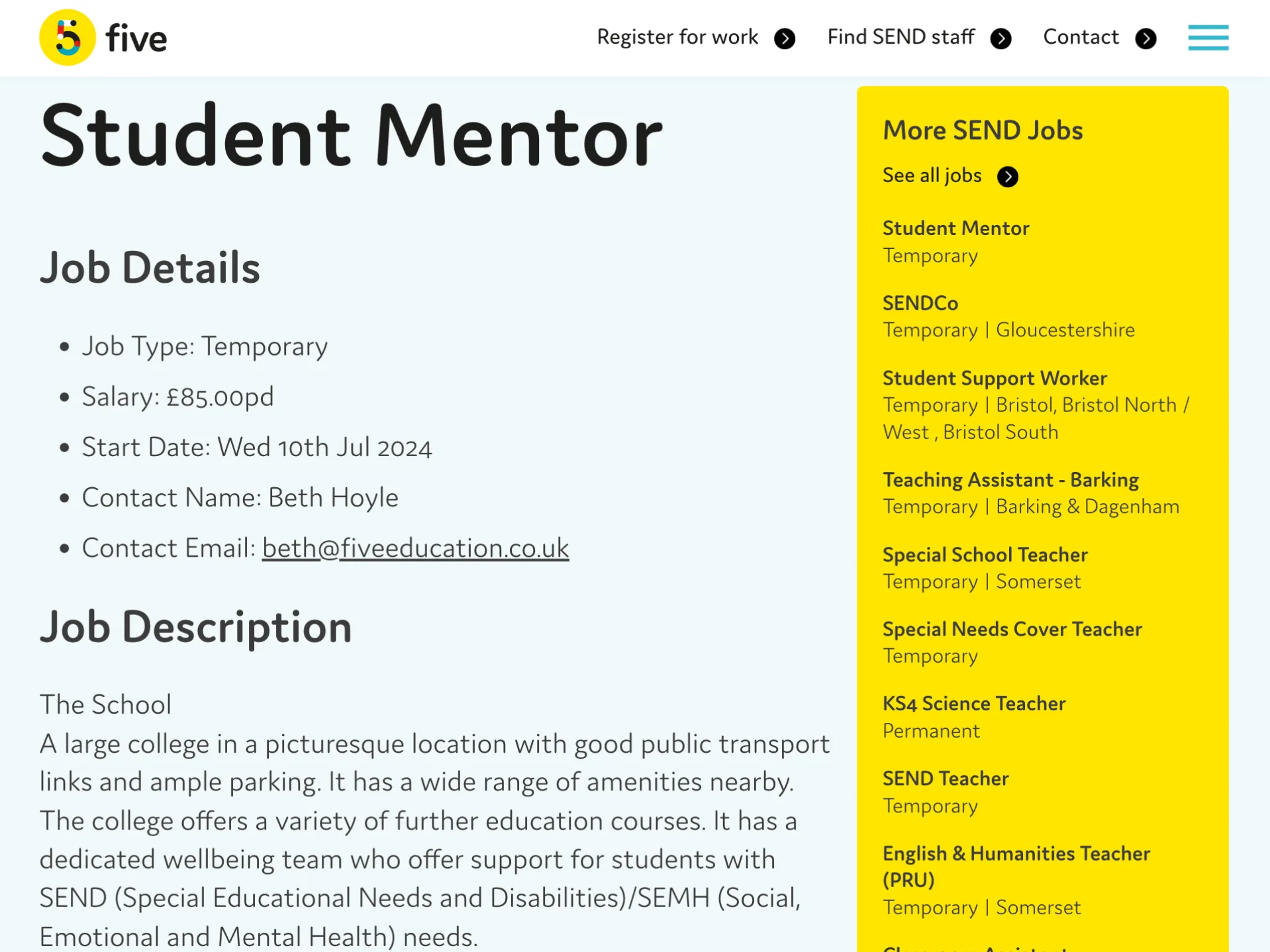Open the Student Mentor sidebar job
The height and width of the screenshot is (952, 1270).
point(955,228)
